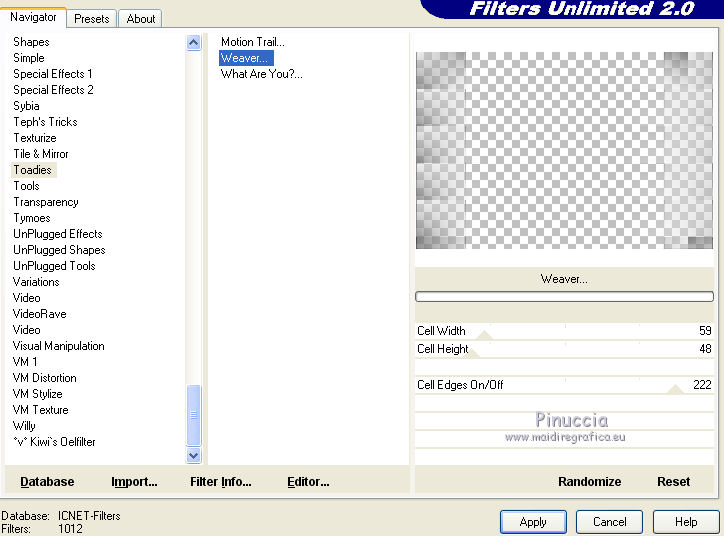Select Teph's Tricks category
The image size is (724, 536).
45,122
